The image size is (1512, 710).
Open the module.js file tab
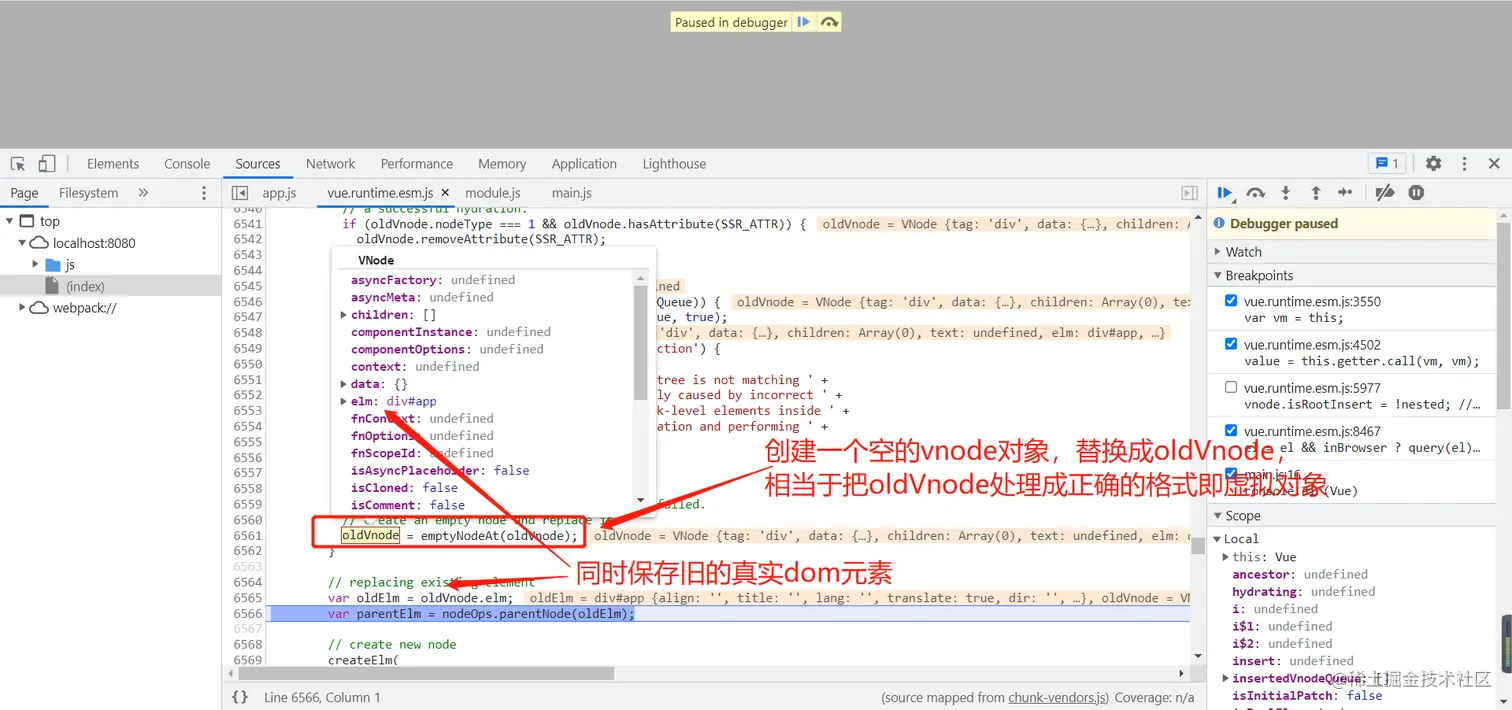493,193
